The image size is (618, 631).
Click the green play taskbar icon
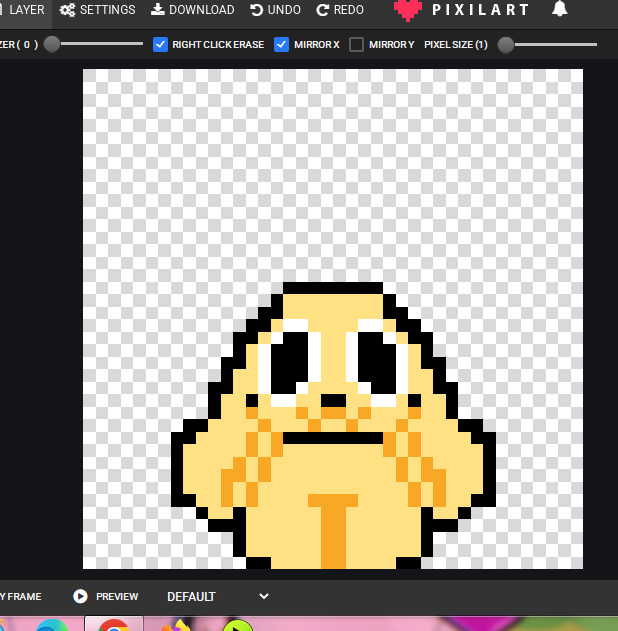238,625
